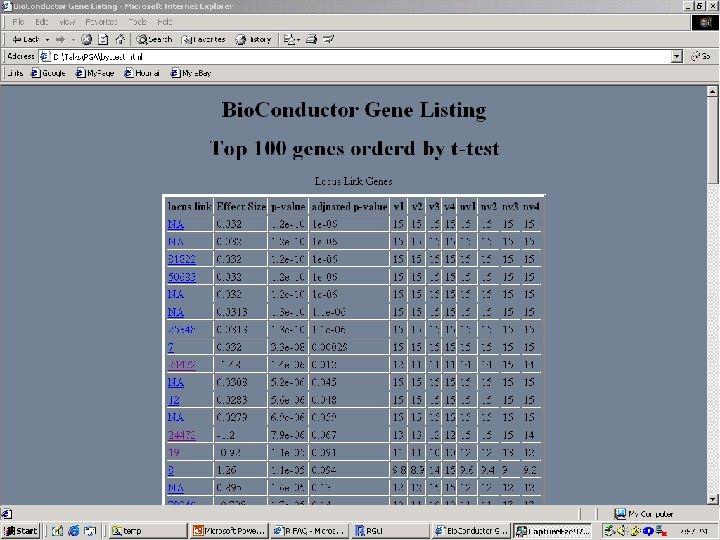Viewport: 720px width, 540px height.
Task: Click the blue messenger tray icon
Action: pyautogui.click(x=648, y=531)
